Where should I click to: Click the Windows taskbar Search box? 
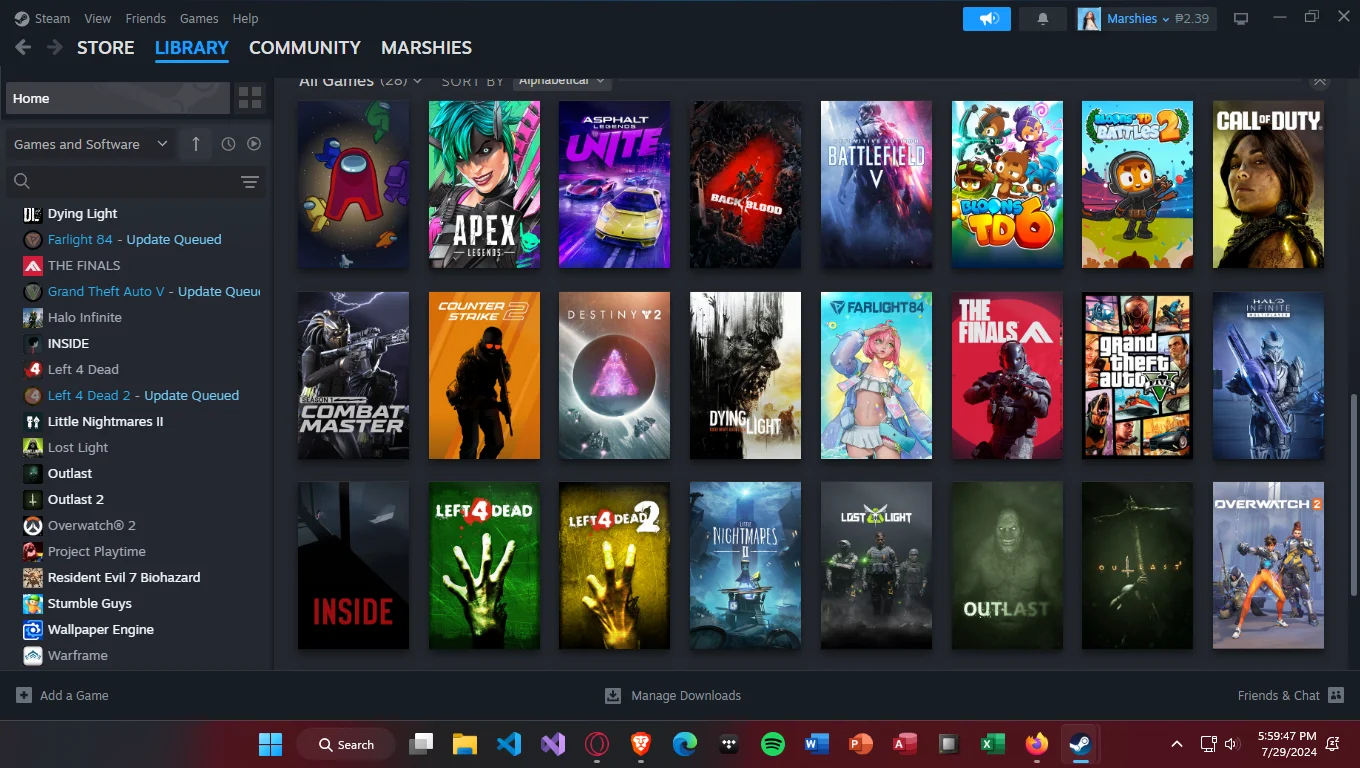[346, 744]
